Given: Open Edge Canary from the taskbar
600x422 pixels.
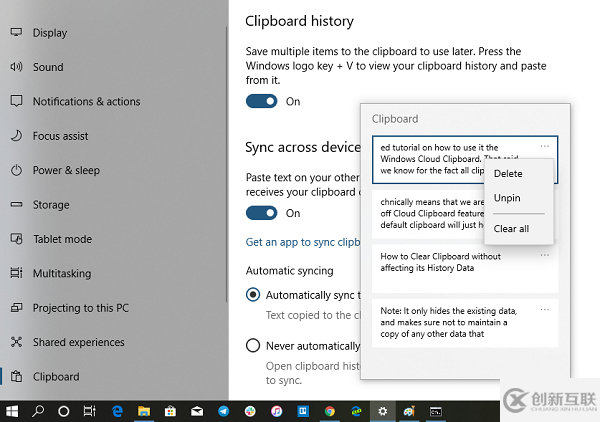Looking at the screenshot, I should coord(356,412).
